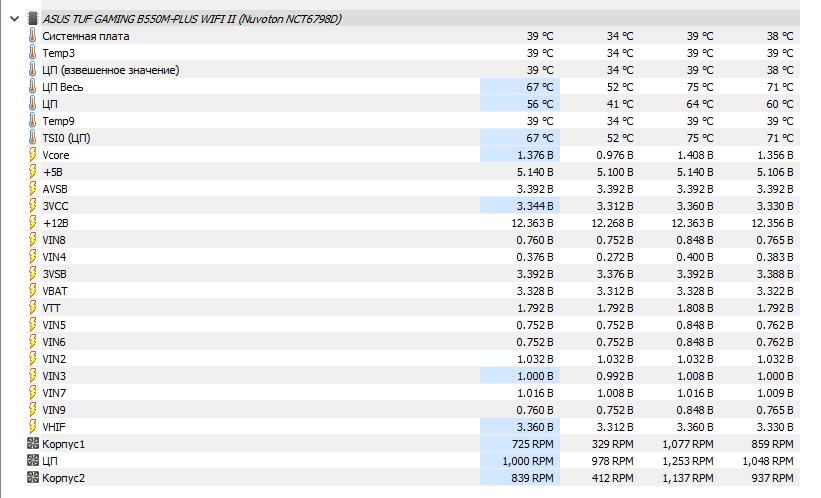Click the motherboard chip icon in header
Image resolution: width=821 pixels, height=498 pixels.
click(x=32, y=19)
